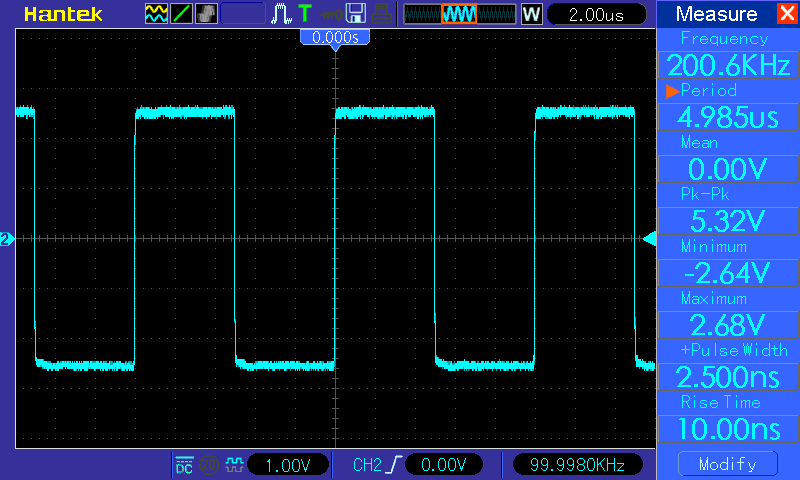The height and width of the screenshot is (480, 800).
Task: Click the 0.00V trigger level readout
Action: pyautogui.click(x=443, y=465)
